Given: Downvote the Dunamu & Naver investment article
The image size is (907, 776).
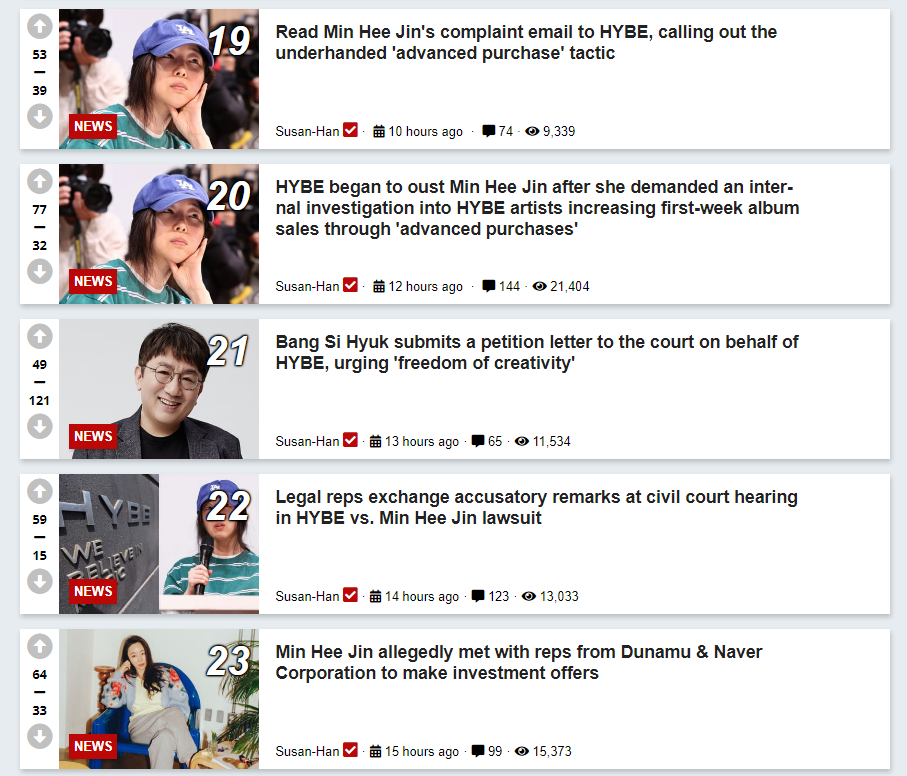Looking at the screenshot, I should [39, 736].
